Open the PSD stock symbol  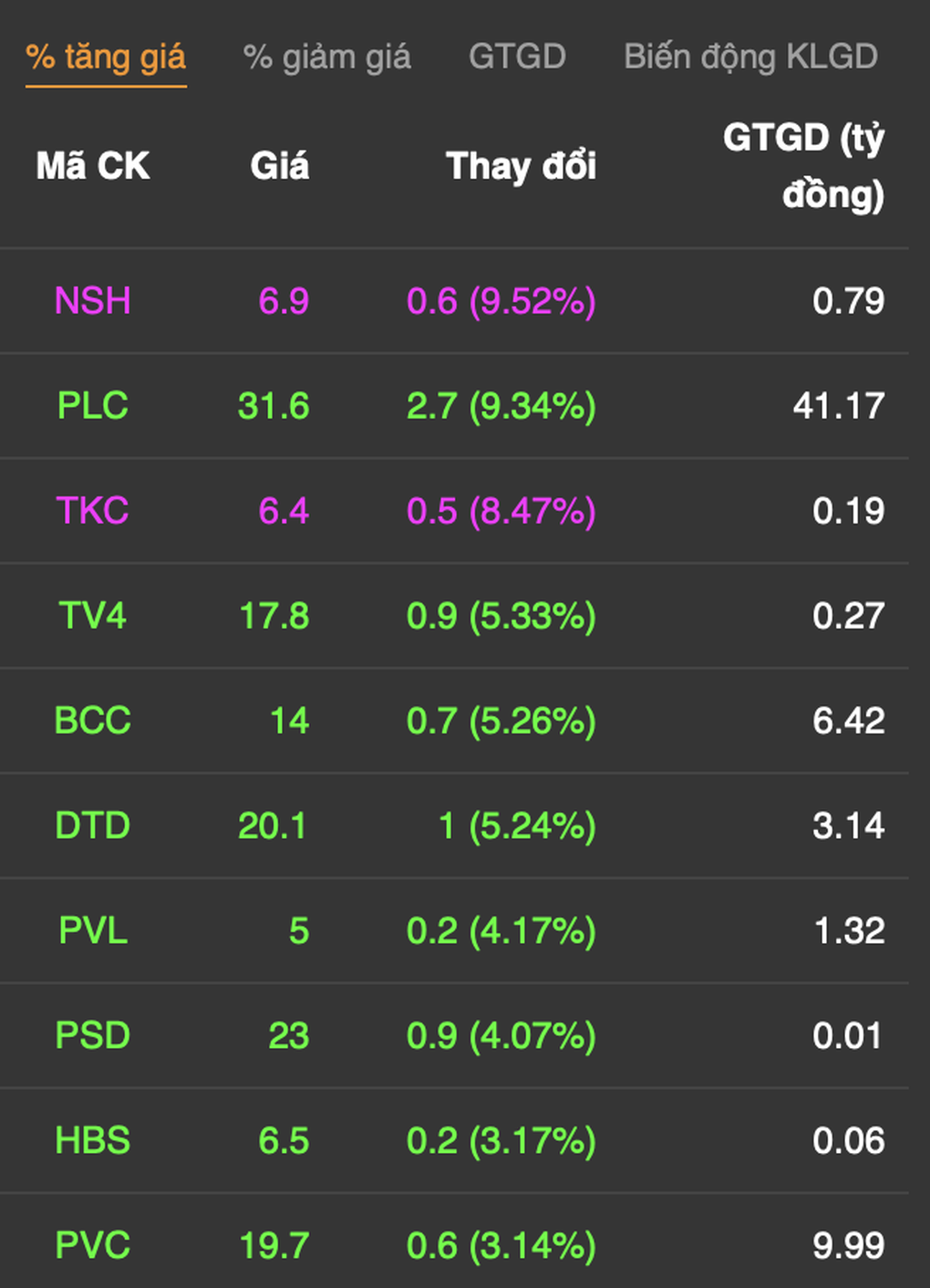click(x=93, y=1035)
